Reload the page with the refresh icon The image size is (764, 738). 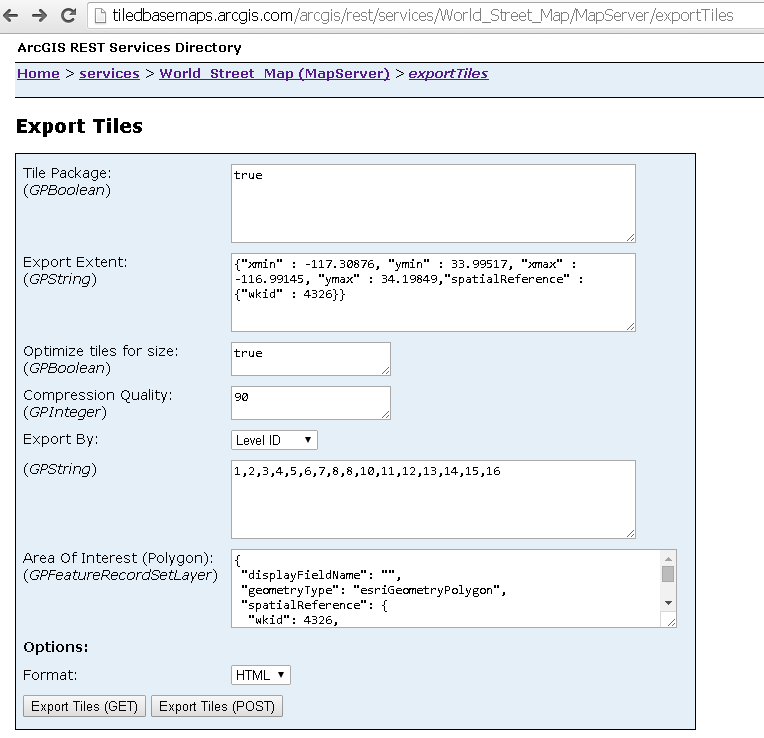point(68,16)
